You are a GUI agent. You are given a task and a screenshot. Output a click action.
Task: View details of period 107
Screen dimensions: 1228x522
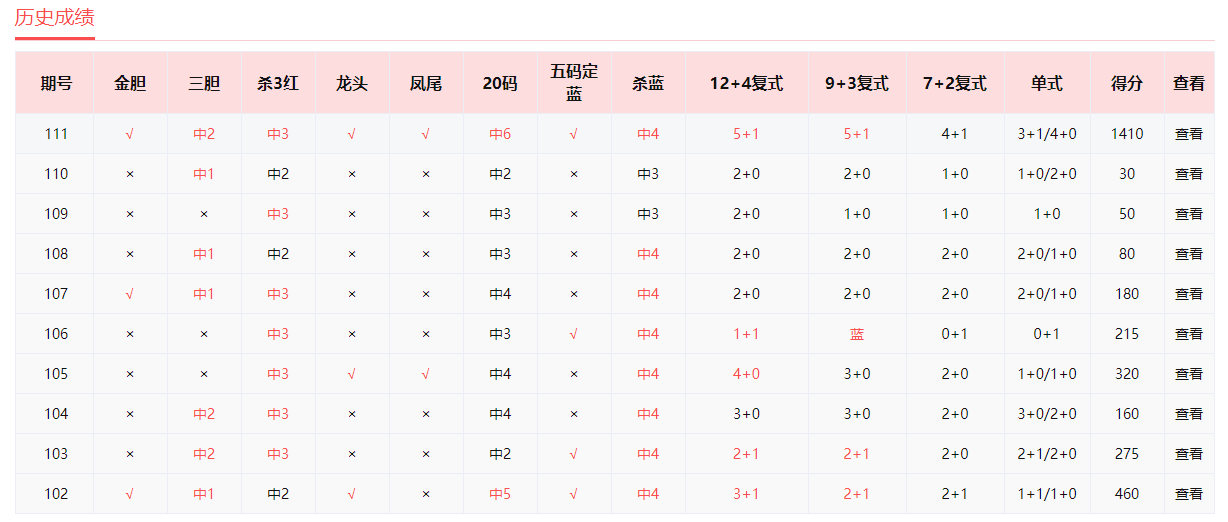pyautogui.click(x=1188, y=294)
